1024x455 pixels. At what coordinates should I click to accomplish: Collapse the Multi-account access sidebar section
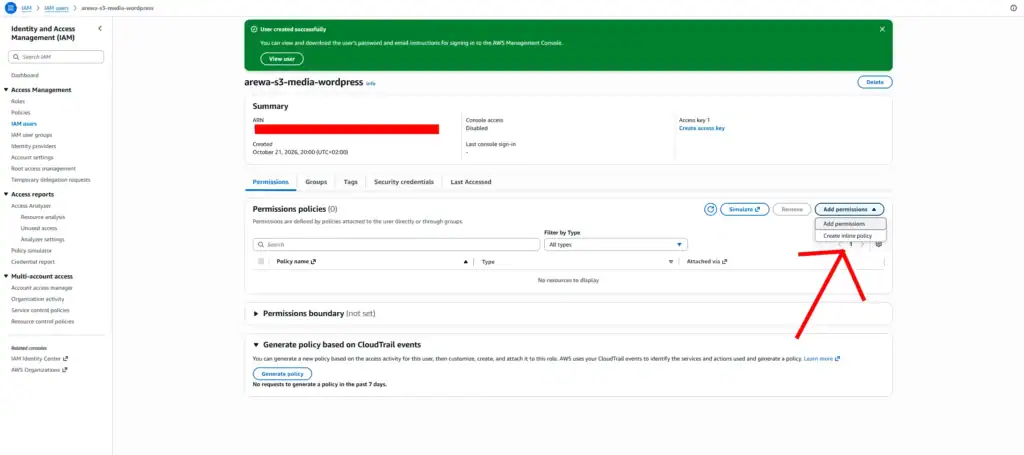[x=6, y=277]
